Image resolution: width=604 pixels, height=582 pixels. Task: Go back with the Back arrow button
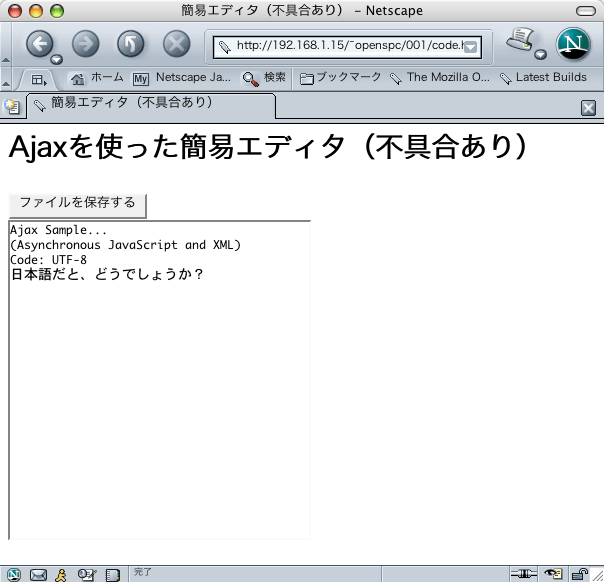pos(39,44)
